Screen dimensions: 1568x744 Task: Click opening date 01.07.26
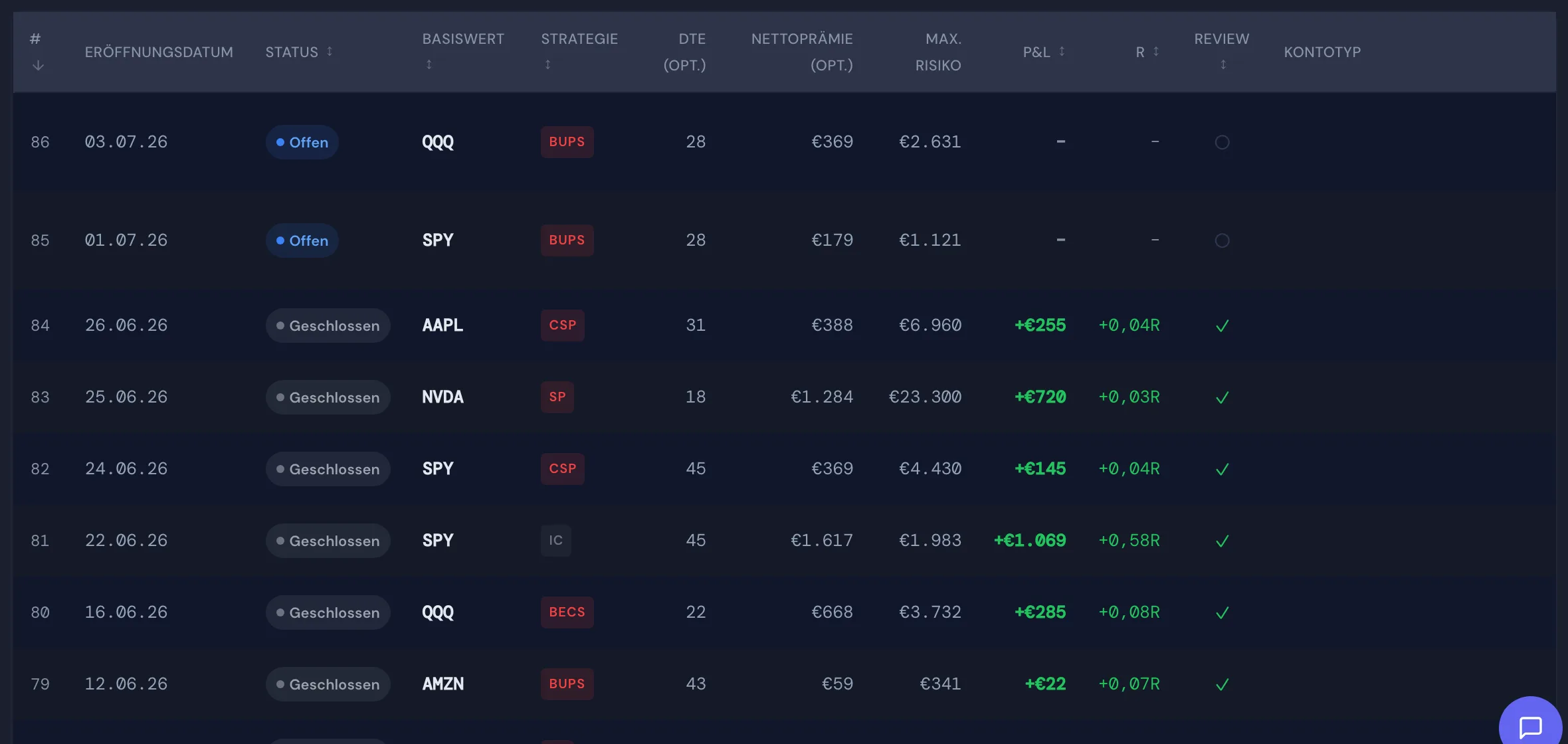pyautogui.click(x=126, y=240)
